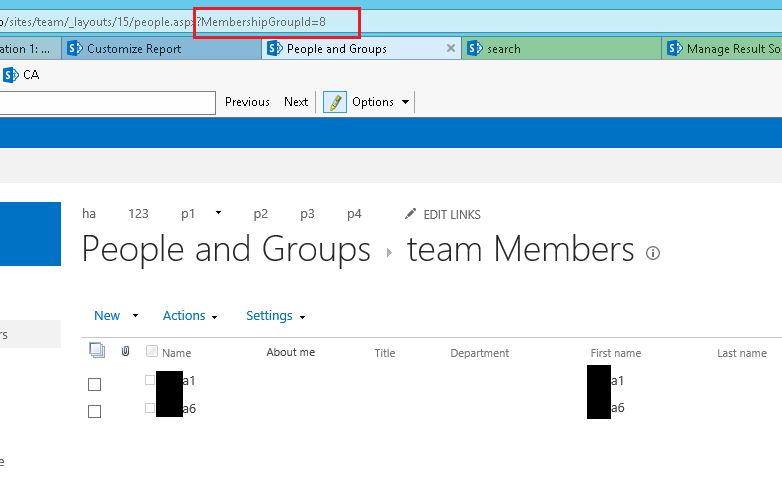Click SharePoint icon on search tab

(x=475, y=48)
